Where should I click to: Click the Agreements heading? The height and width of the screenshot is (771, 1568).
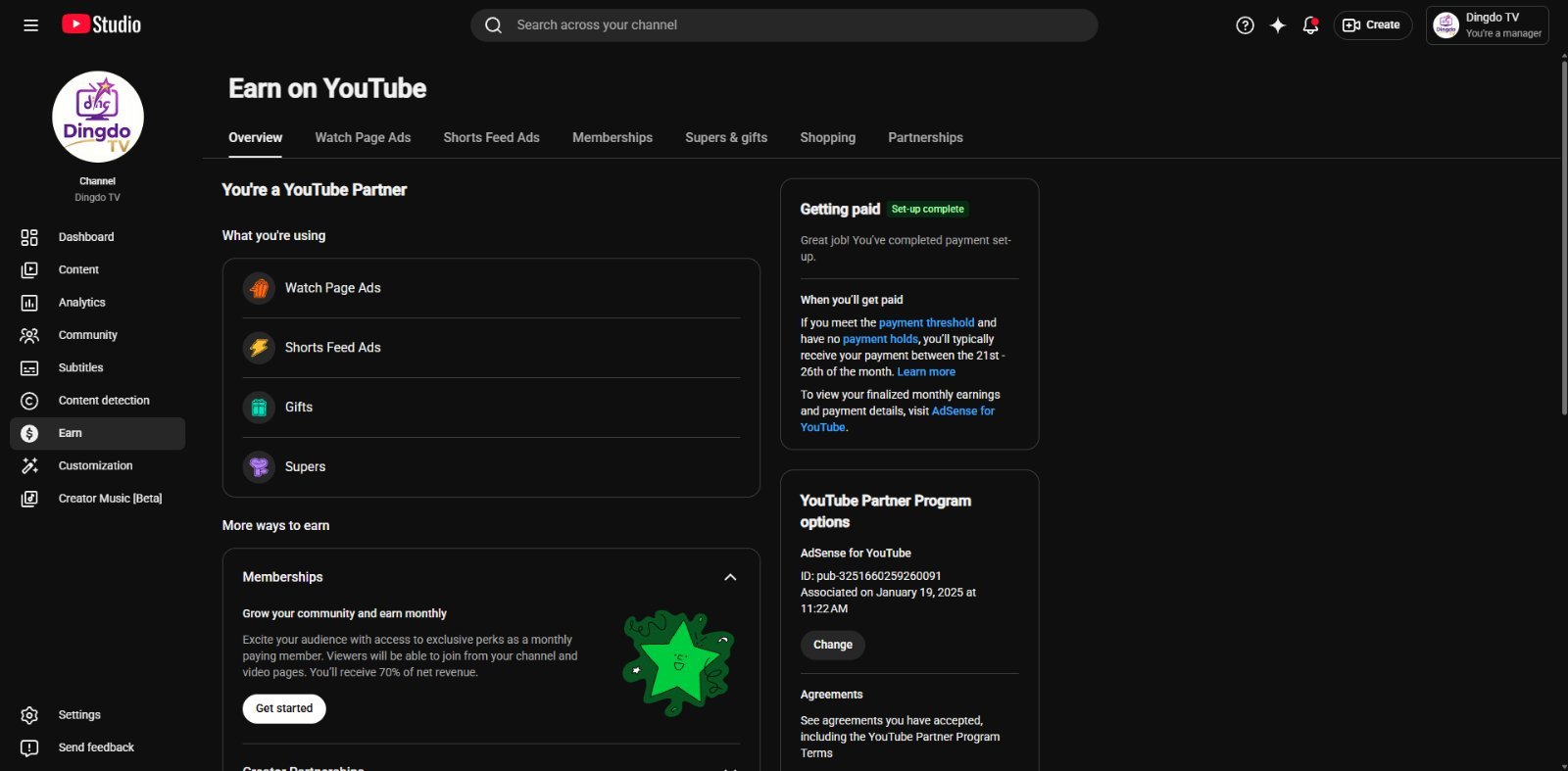tap(832, 695)
